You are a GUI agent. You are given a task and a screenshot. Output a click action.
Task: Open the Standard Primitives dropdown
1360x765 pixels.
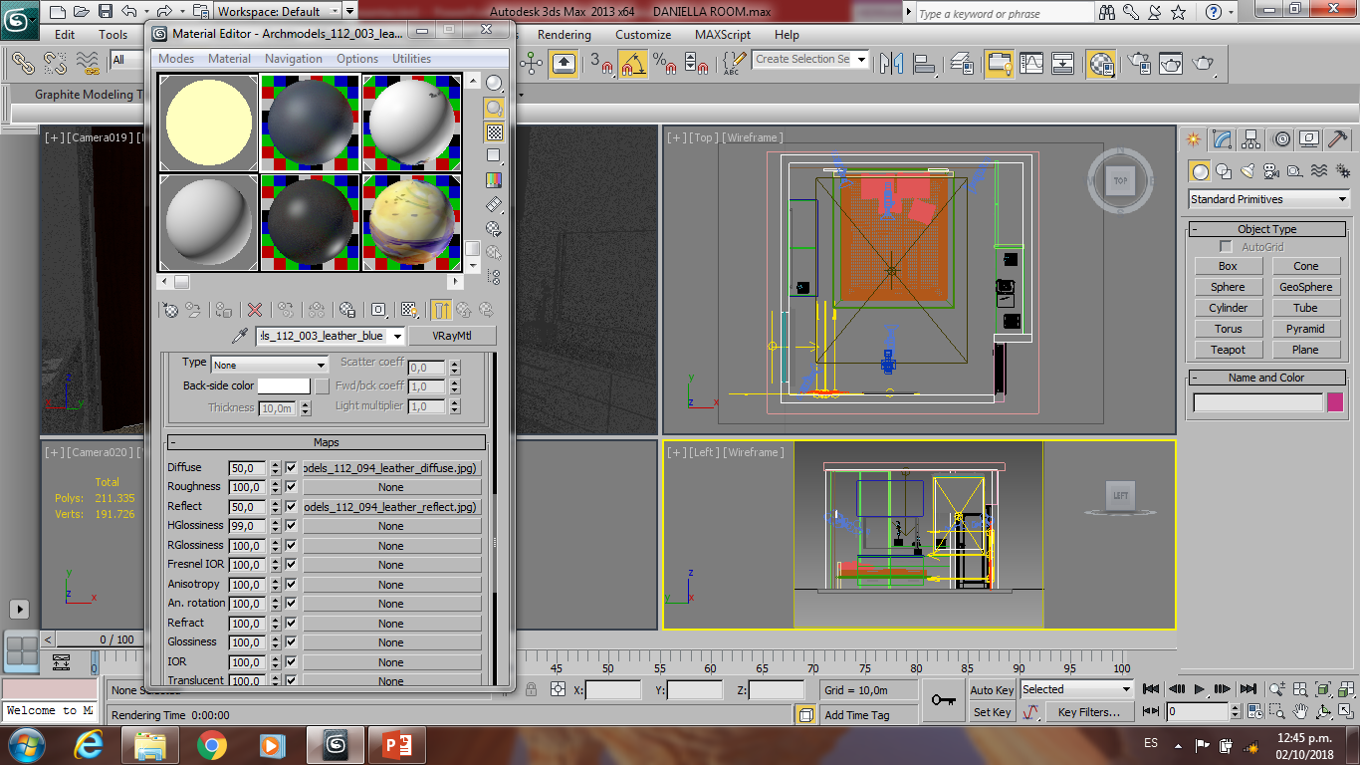tap(1268, 199)
